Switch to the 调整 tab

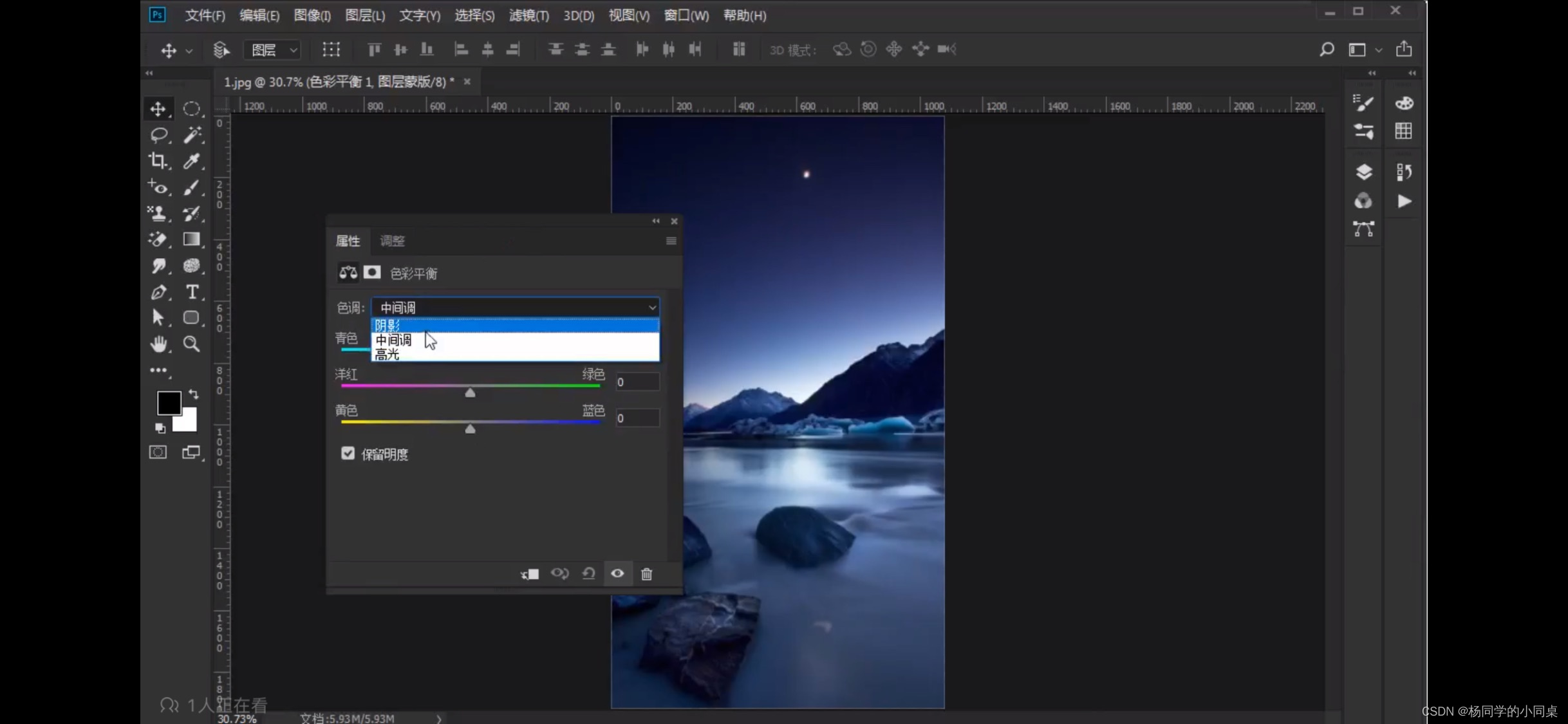[392, 241]
